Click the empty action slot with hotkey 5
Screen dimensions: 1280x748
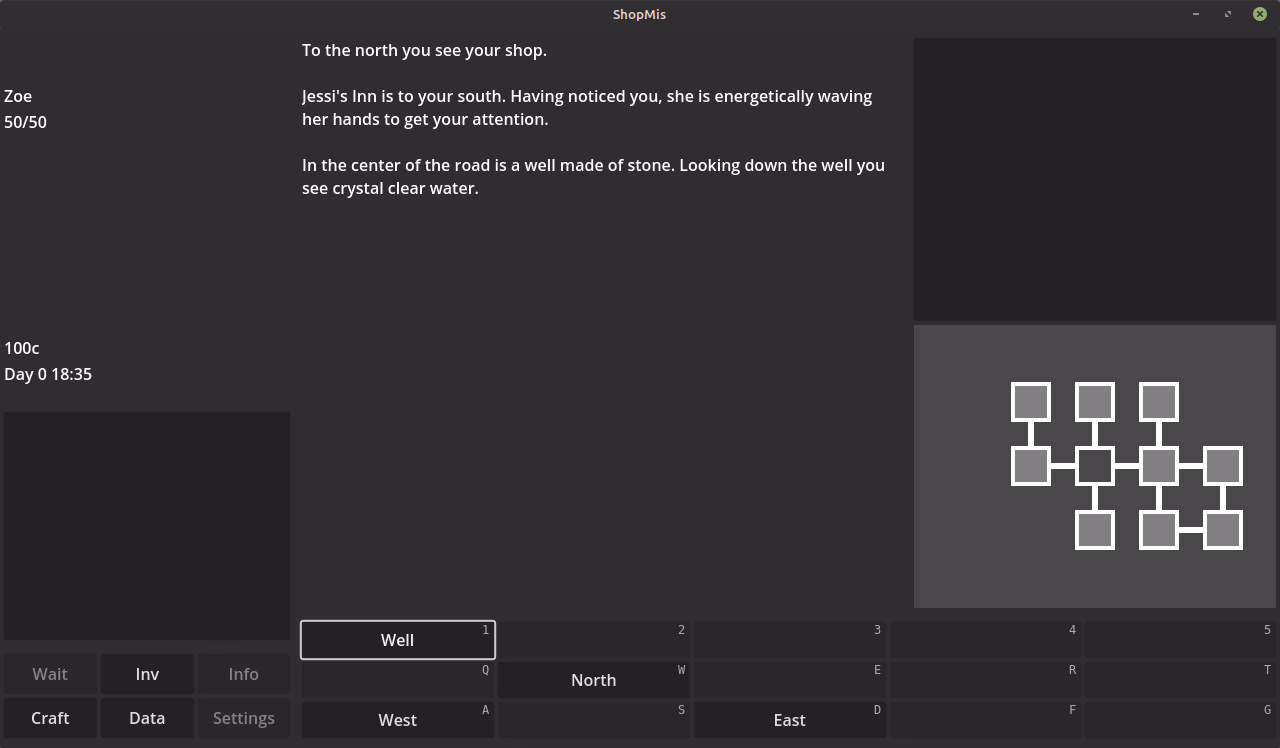click(1180, 640)
